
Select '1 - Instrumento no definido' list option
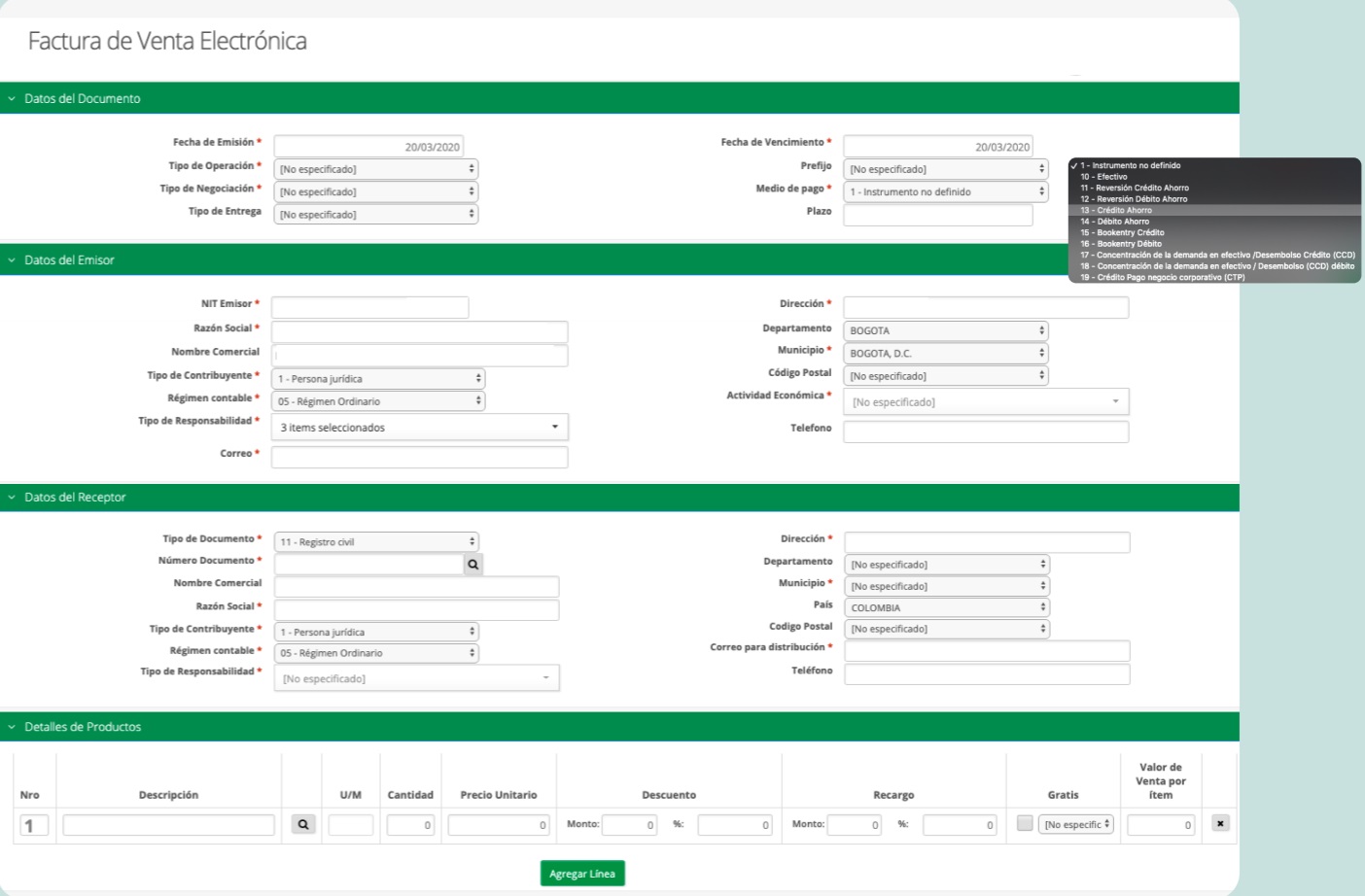click(1214, 165)
